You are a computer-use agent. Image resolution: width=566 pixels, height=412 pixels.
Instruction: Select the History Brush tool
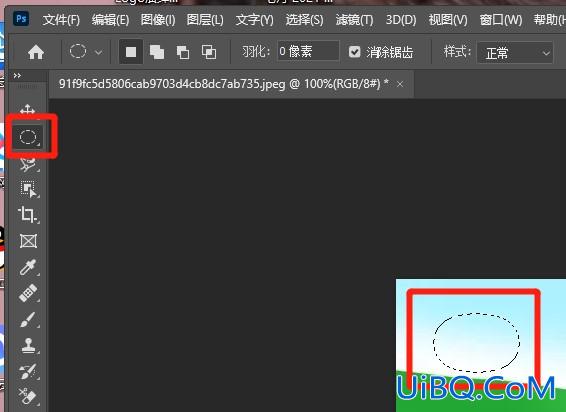[28, 371]
